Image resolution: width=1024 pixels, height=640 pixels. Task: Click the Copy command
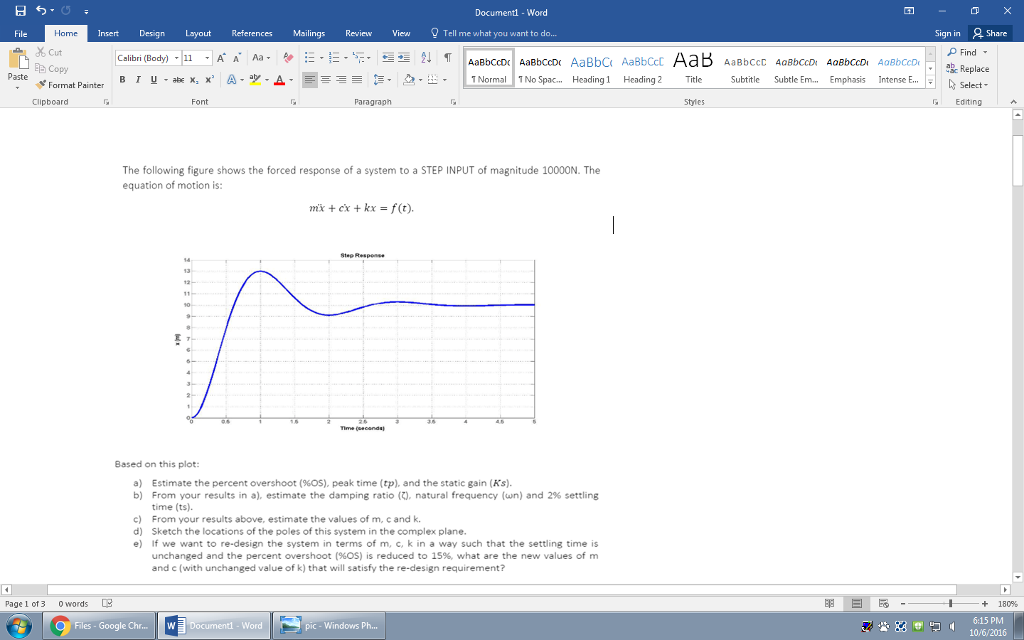[x=52, y=69]
